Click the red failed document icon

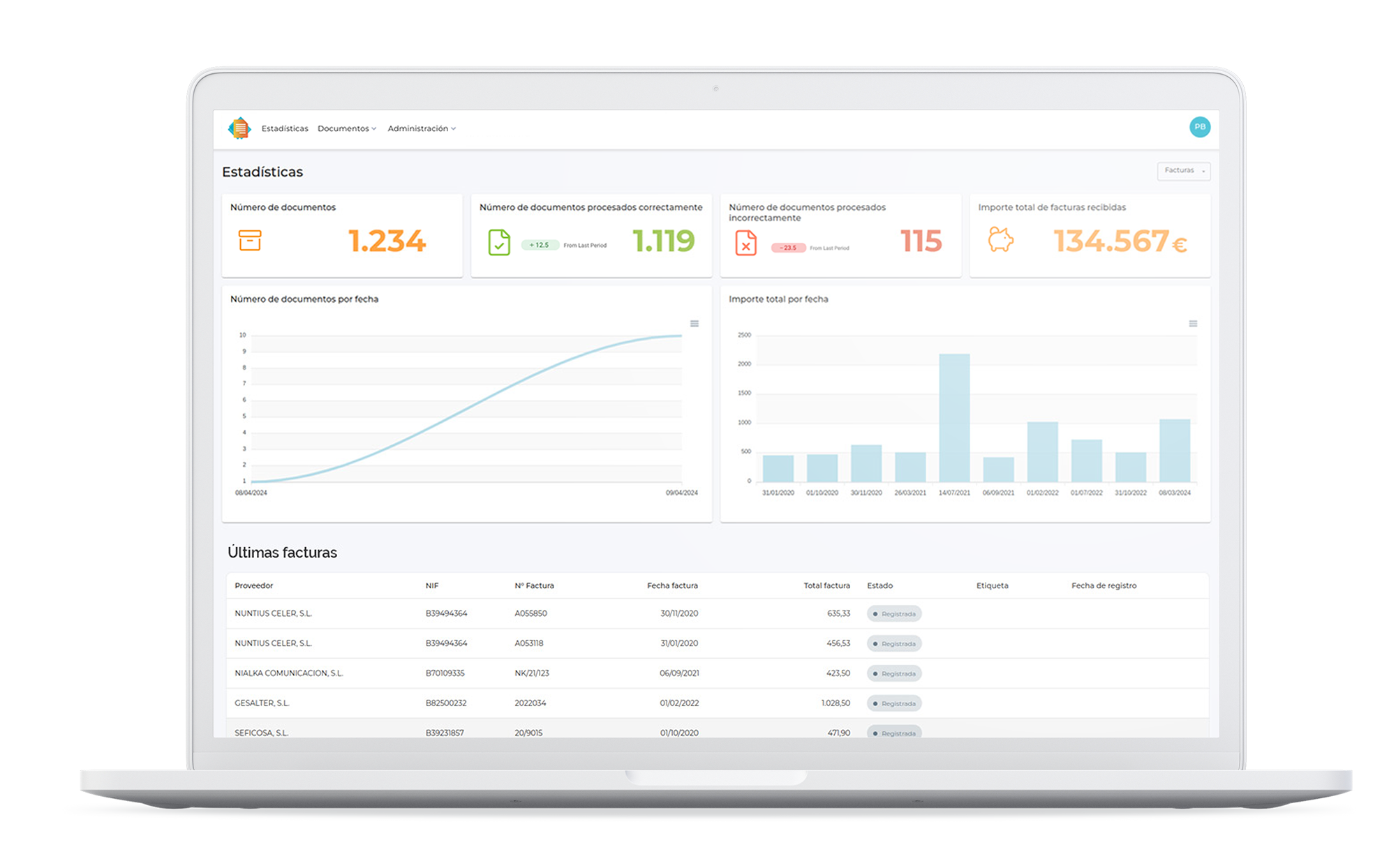[745, 243]
